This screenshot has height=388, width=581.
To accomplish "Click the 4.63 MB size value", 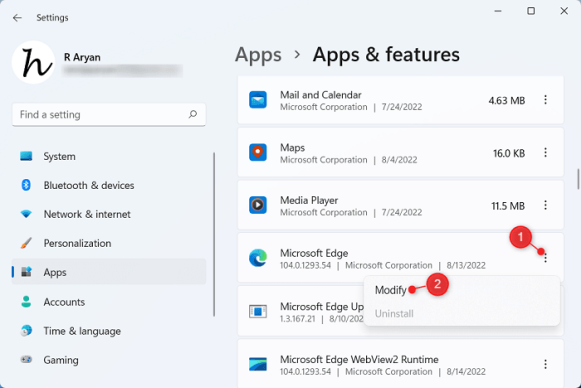I will [507, 100].
